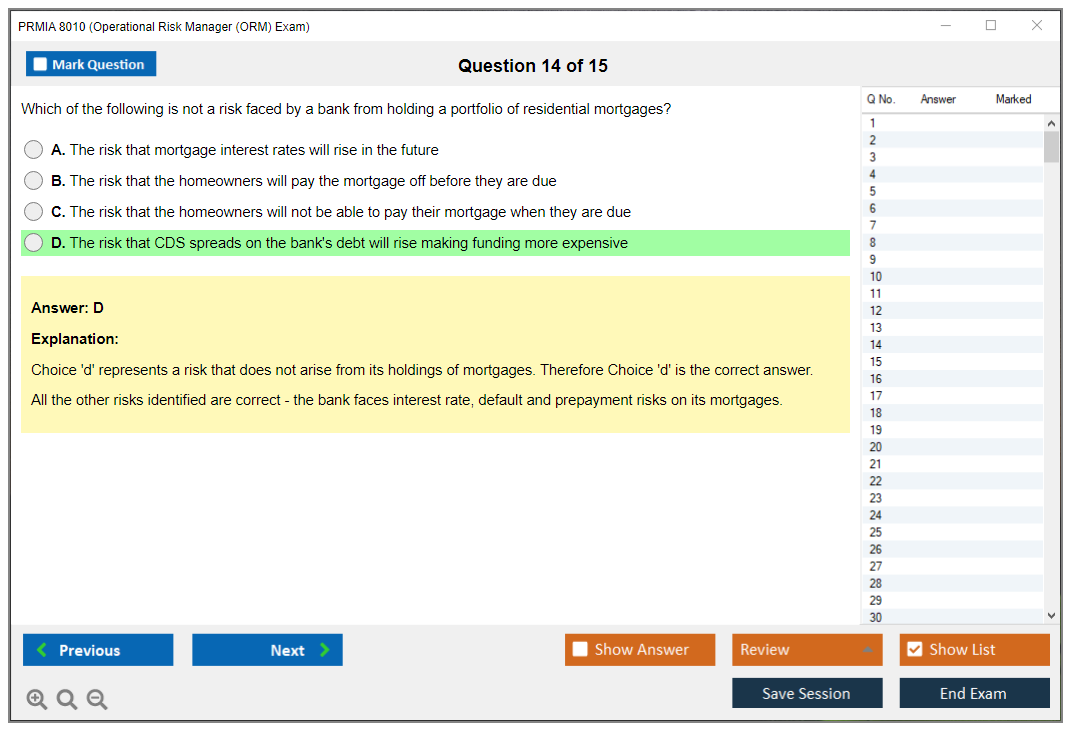
Task: Pick radio option C about homeowner default
Action: 34,212
